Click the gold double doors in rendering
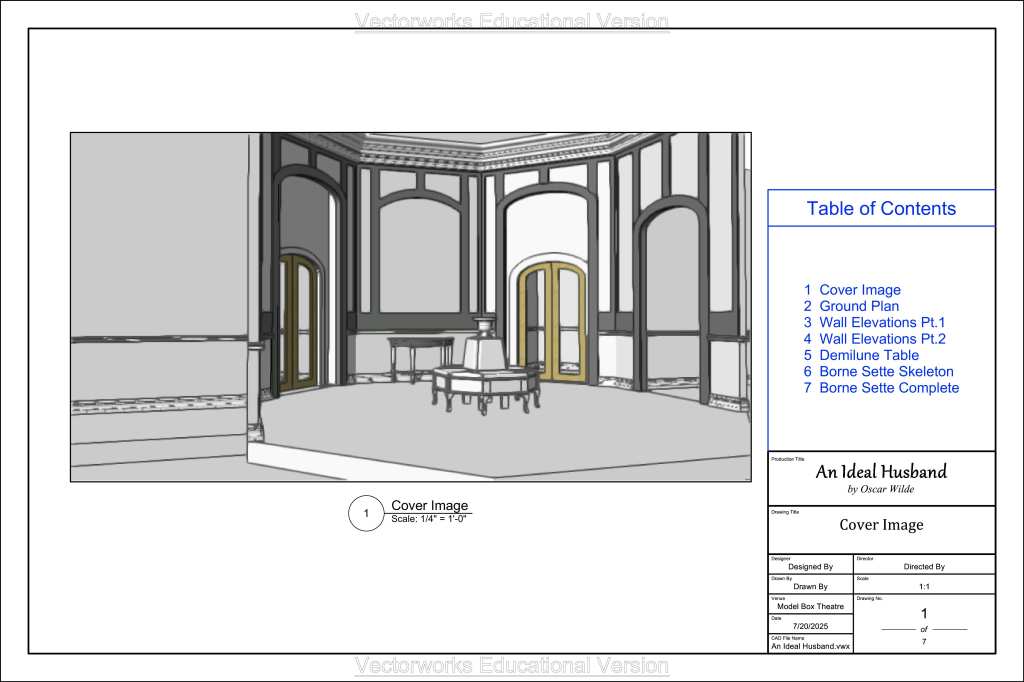This screenshot has height=682, width=1024. click(552, 323)
